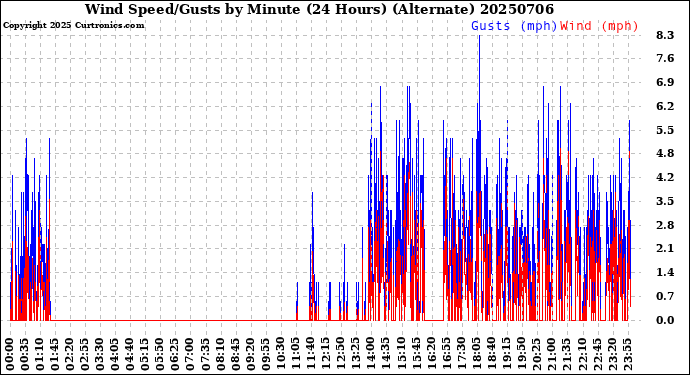Click the 07:35 time label
Image resolution: width=690 pixels, height=375 pixels.
click(206, 354)
